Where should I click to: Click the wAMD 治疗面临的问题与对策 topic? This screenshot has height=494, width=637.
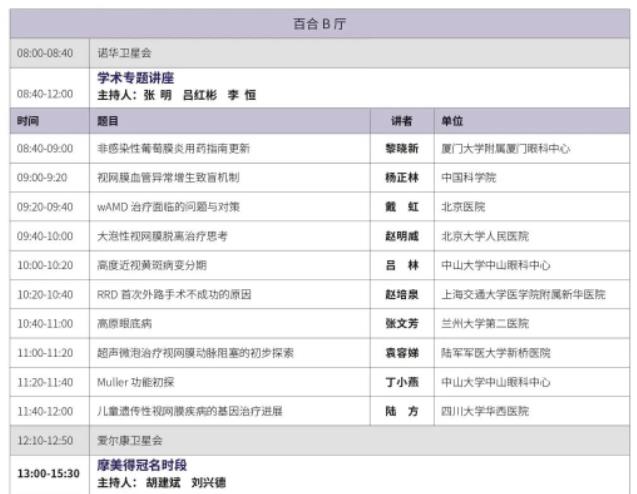pos(168,207)
